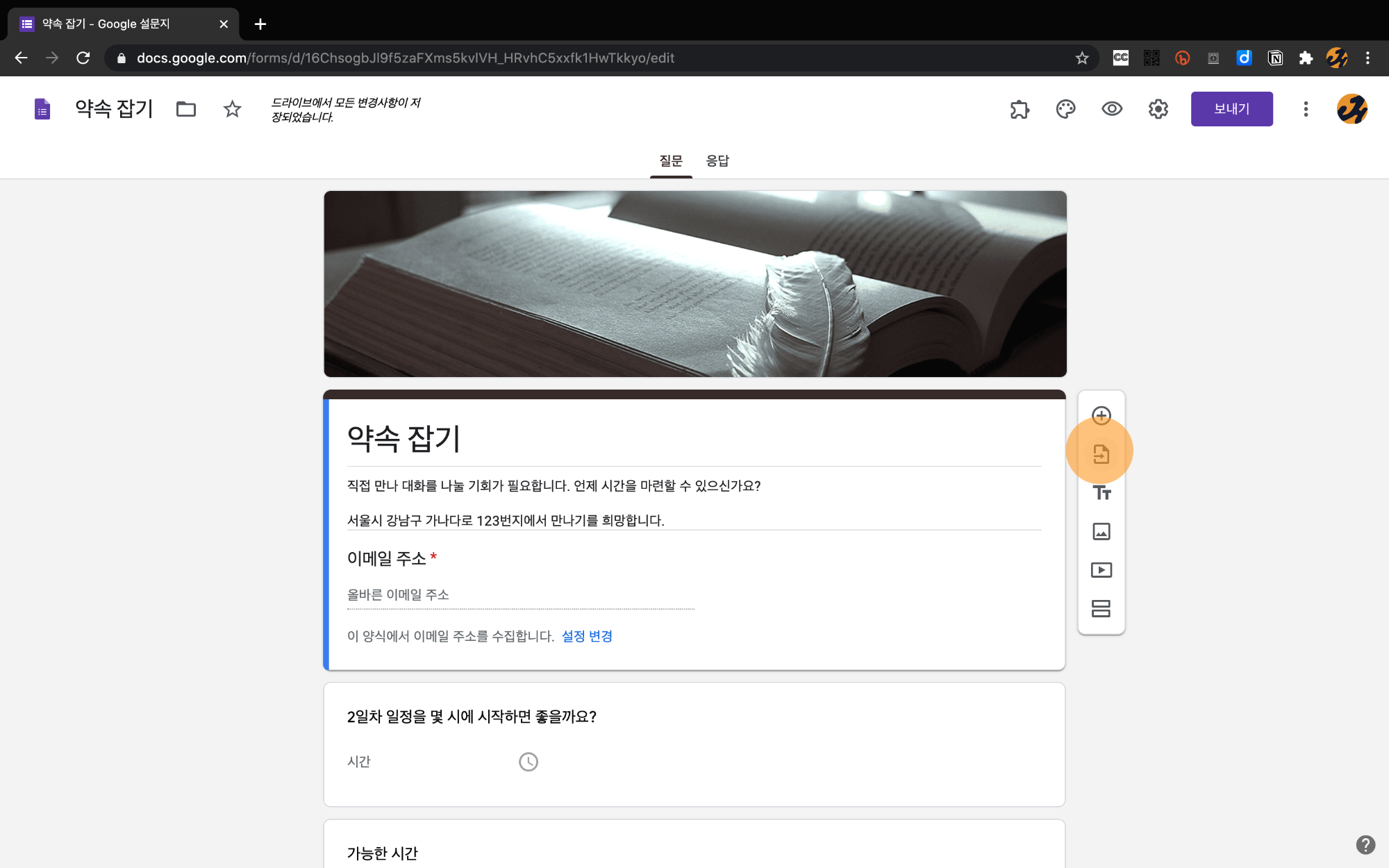The image size is (1389, 868).
Task: Switch to the 응답 tab
Action: 717,161
